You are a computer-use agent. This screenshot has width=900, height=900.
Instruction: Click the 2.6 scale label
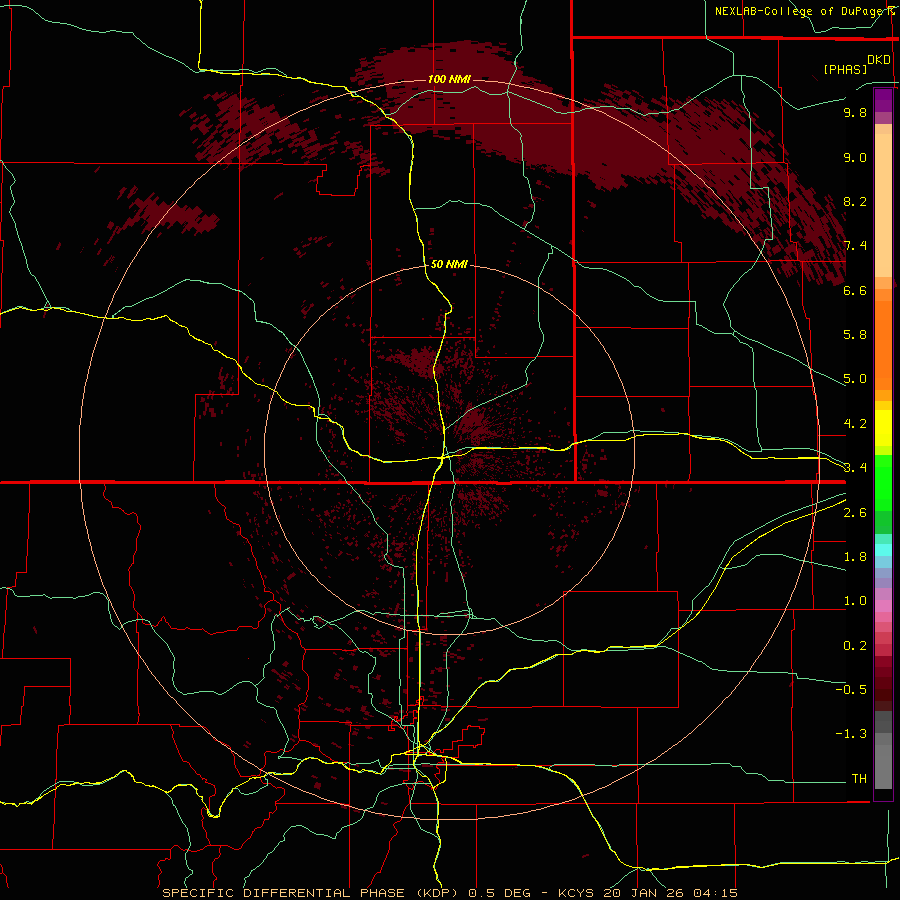[x=855, y=513]
